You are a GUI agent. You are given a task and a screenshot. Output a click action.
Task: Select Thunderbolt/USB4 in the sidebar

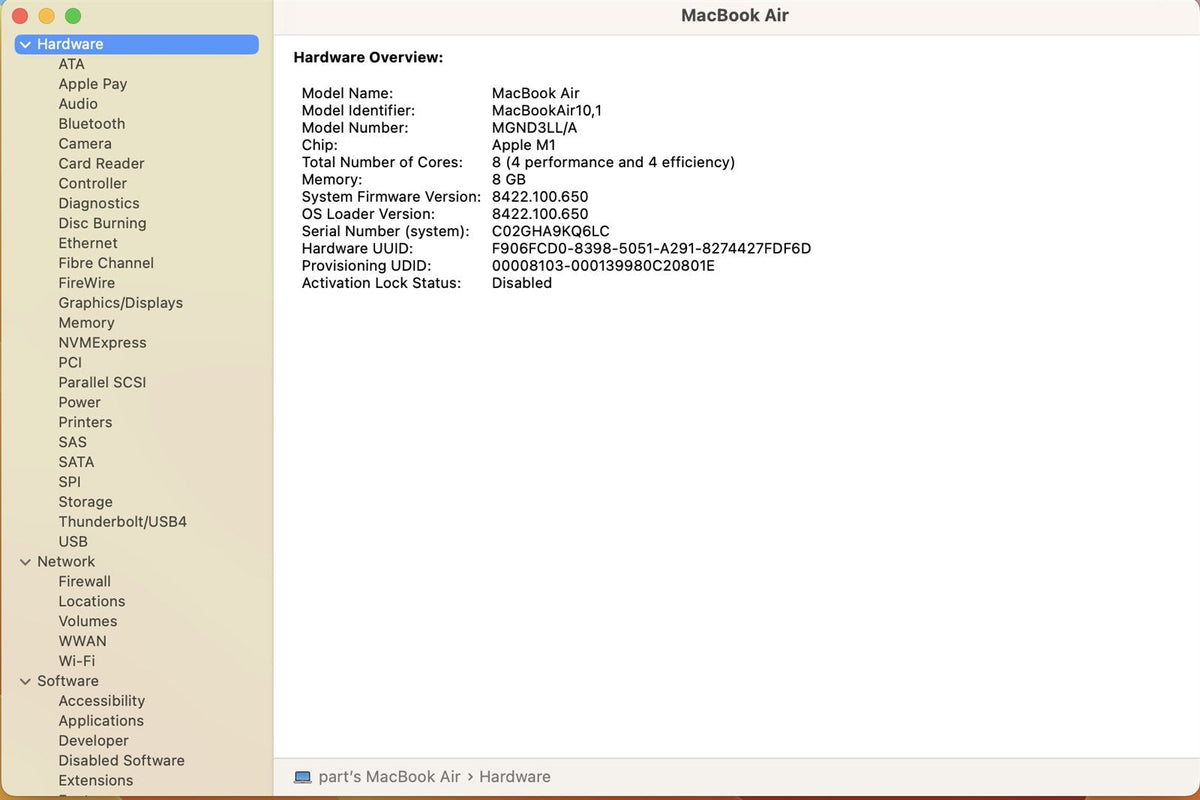123,522
